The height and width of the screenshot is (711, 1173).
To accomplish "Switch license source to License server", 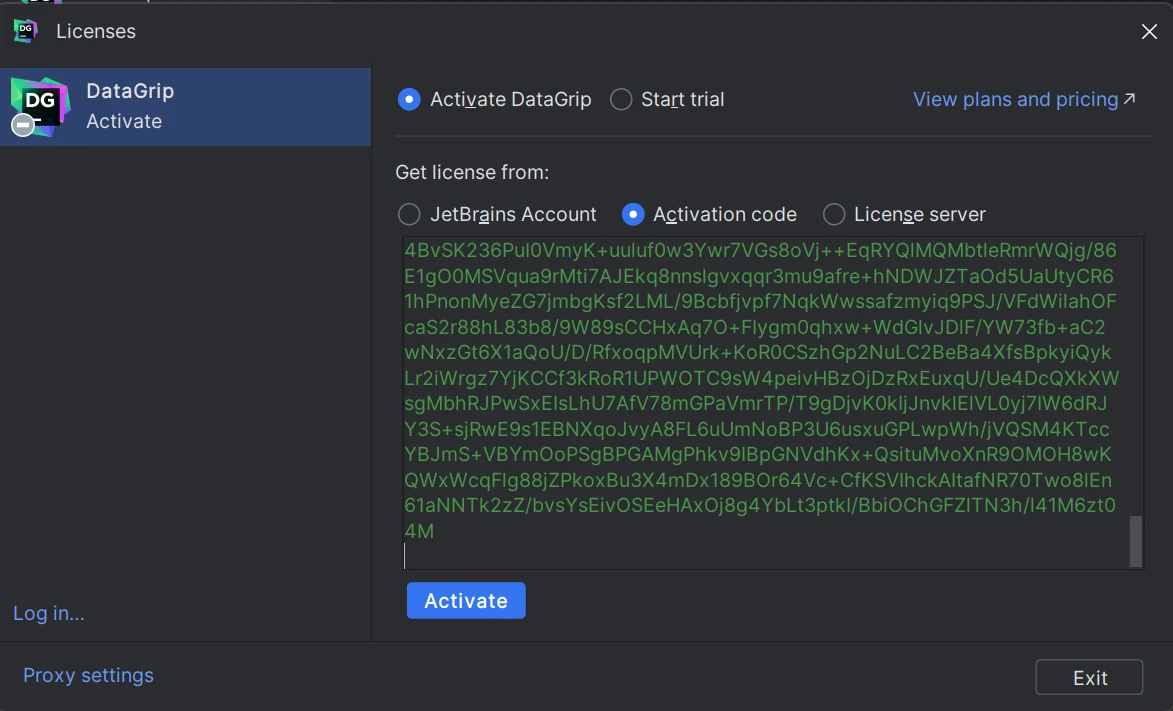I will (833, 215).
